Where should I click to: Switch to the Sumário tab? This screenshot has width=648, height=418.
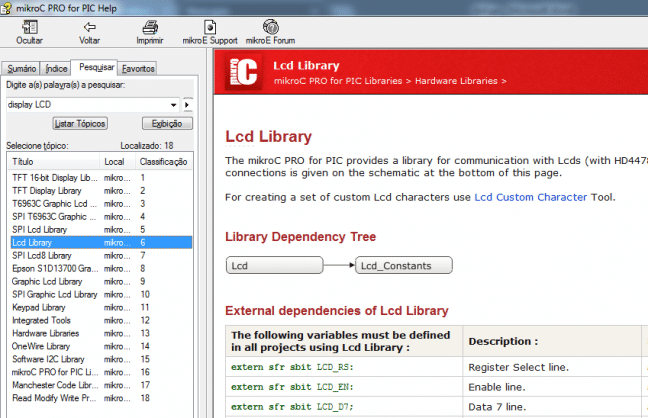tap(23, 69)
